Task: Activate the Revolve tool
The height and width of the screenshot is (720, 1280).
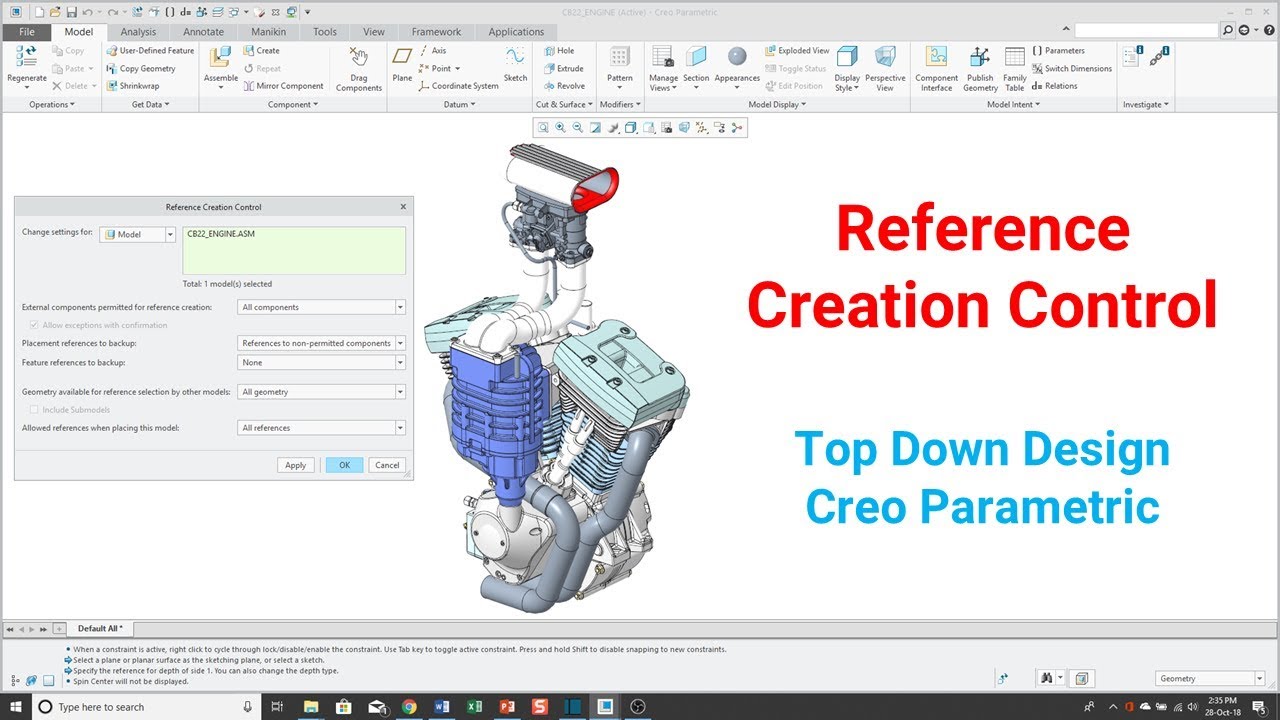Action: (x=564, y=86)
